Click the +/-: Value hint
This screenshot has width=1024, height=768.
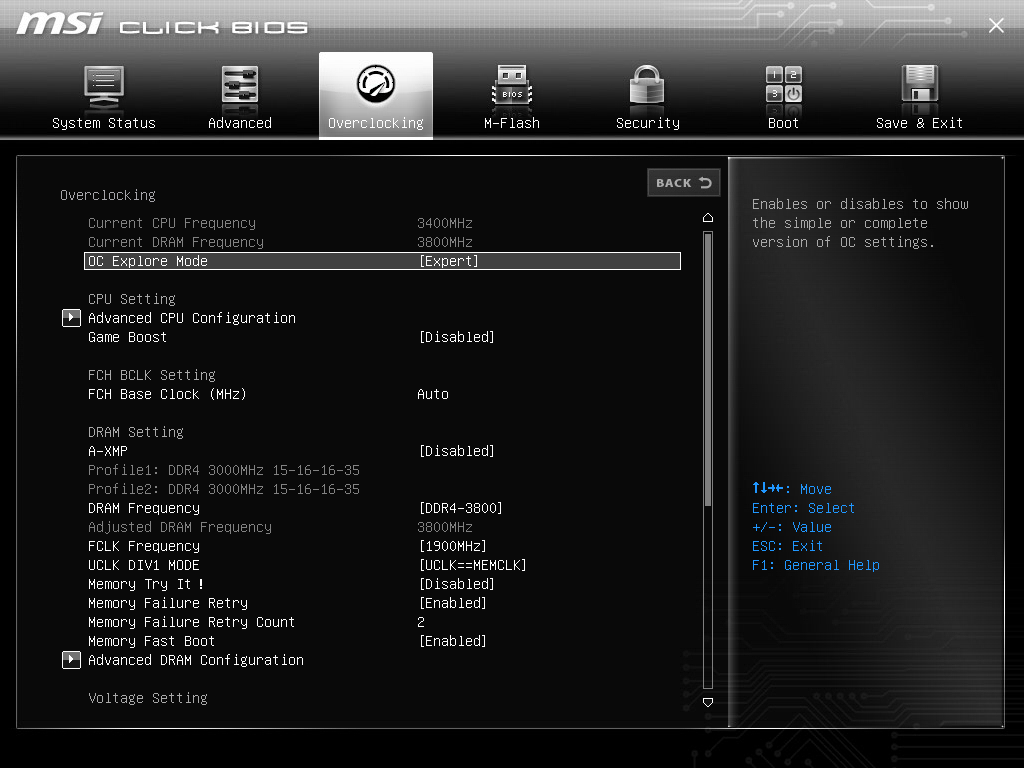792,527
